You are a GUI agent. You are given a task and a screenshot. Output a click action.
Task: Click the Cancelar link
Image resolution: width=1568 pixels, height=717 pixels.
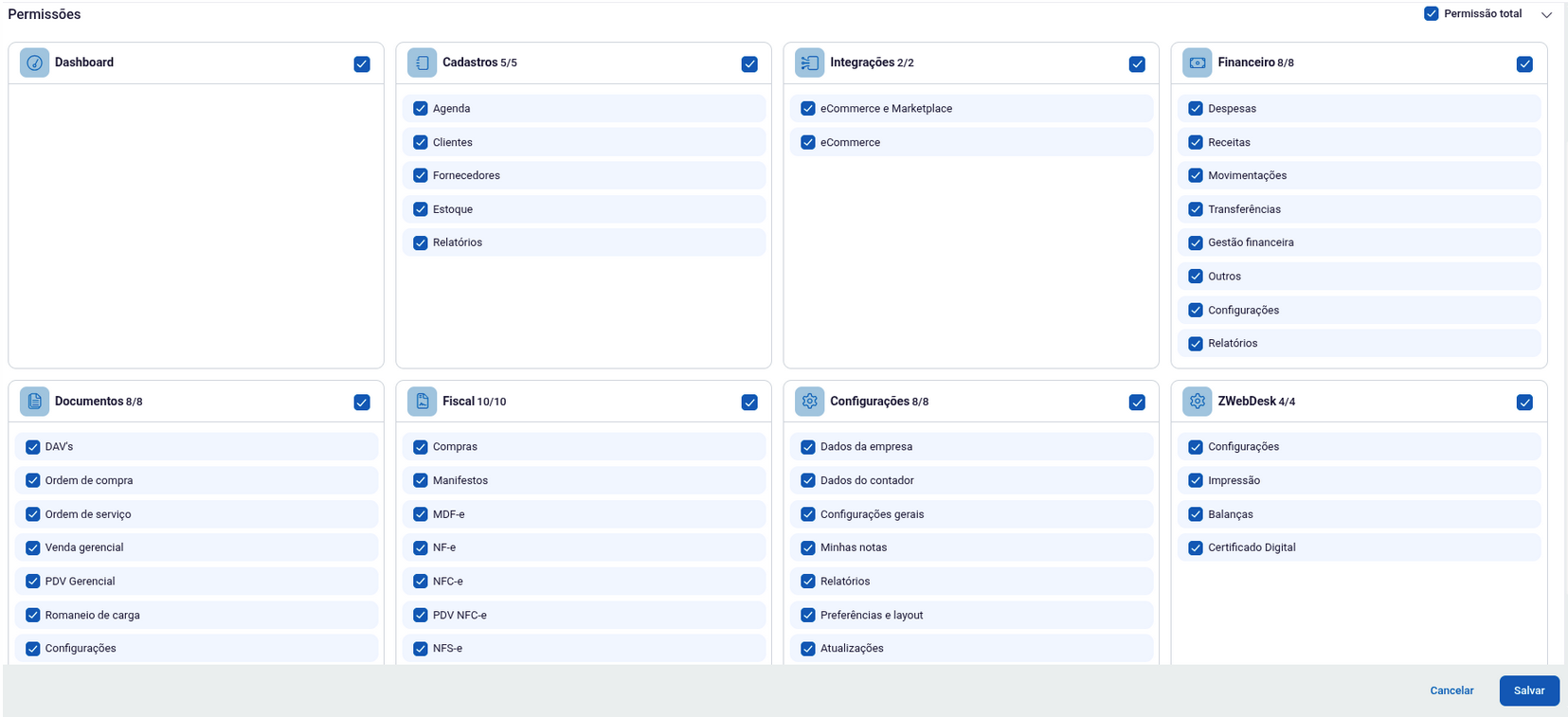click(x=1451, y=690)
